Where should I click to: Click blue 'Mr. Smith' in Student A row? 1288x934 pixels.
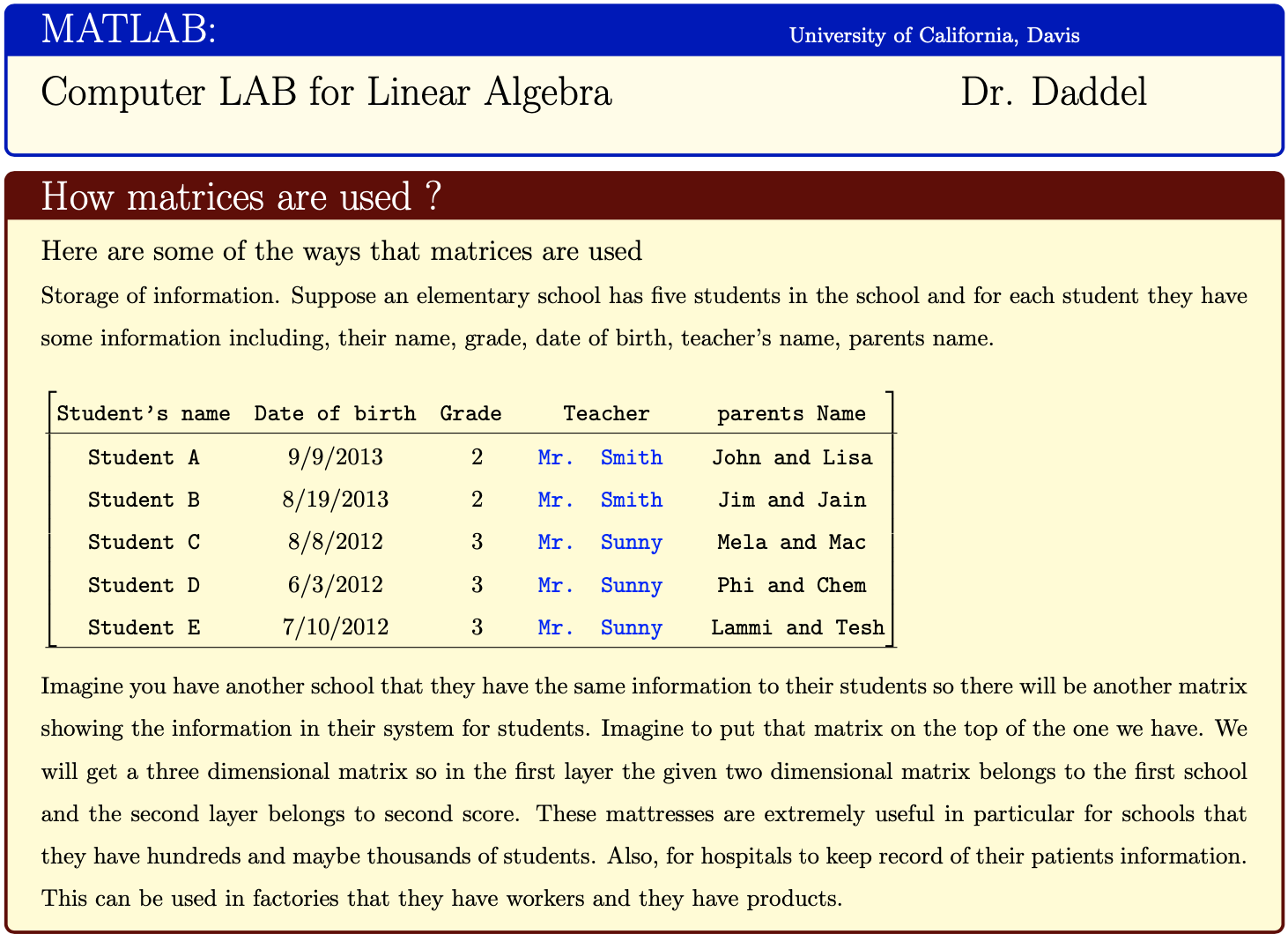[x=600, y=457]
